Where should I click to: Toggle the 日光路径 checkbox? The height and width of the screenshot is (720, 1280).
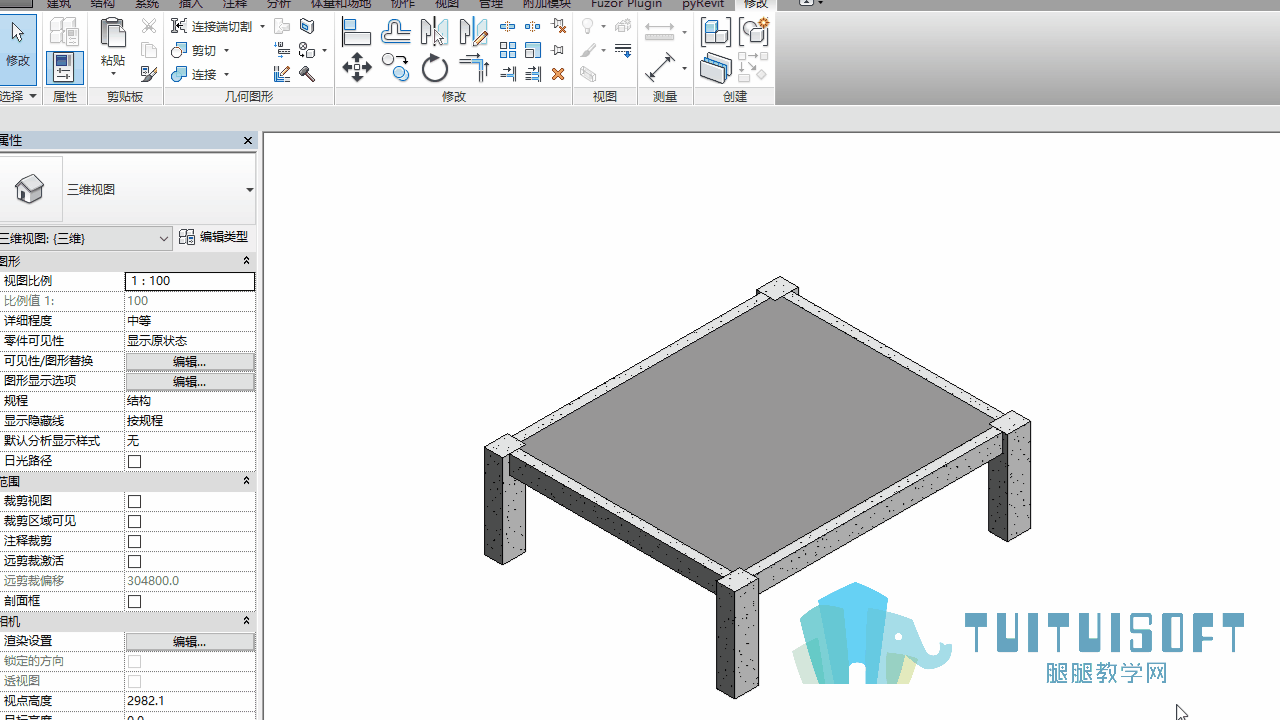[x=135, y=461]
